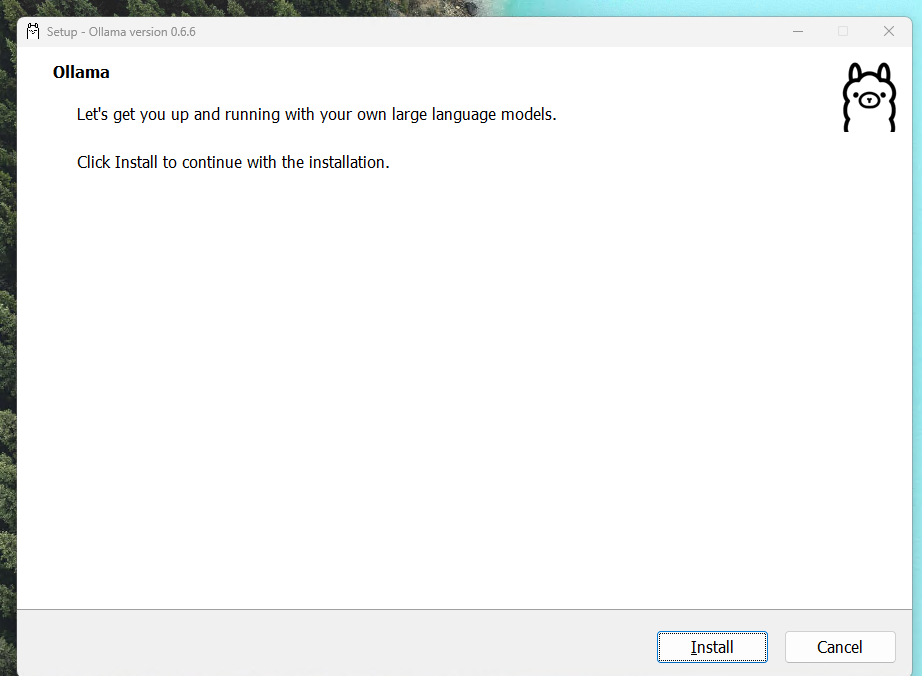Close the Ollama setup window
This screenshot has width=922, height=676.
pos(888,32)
